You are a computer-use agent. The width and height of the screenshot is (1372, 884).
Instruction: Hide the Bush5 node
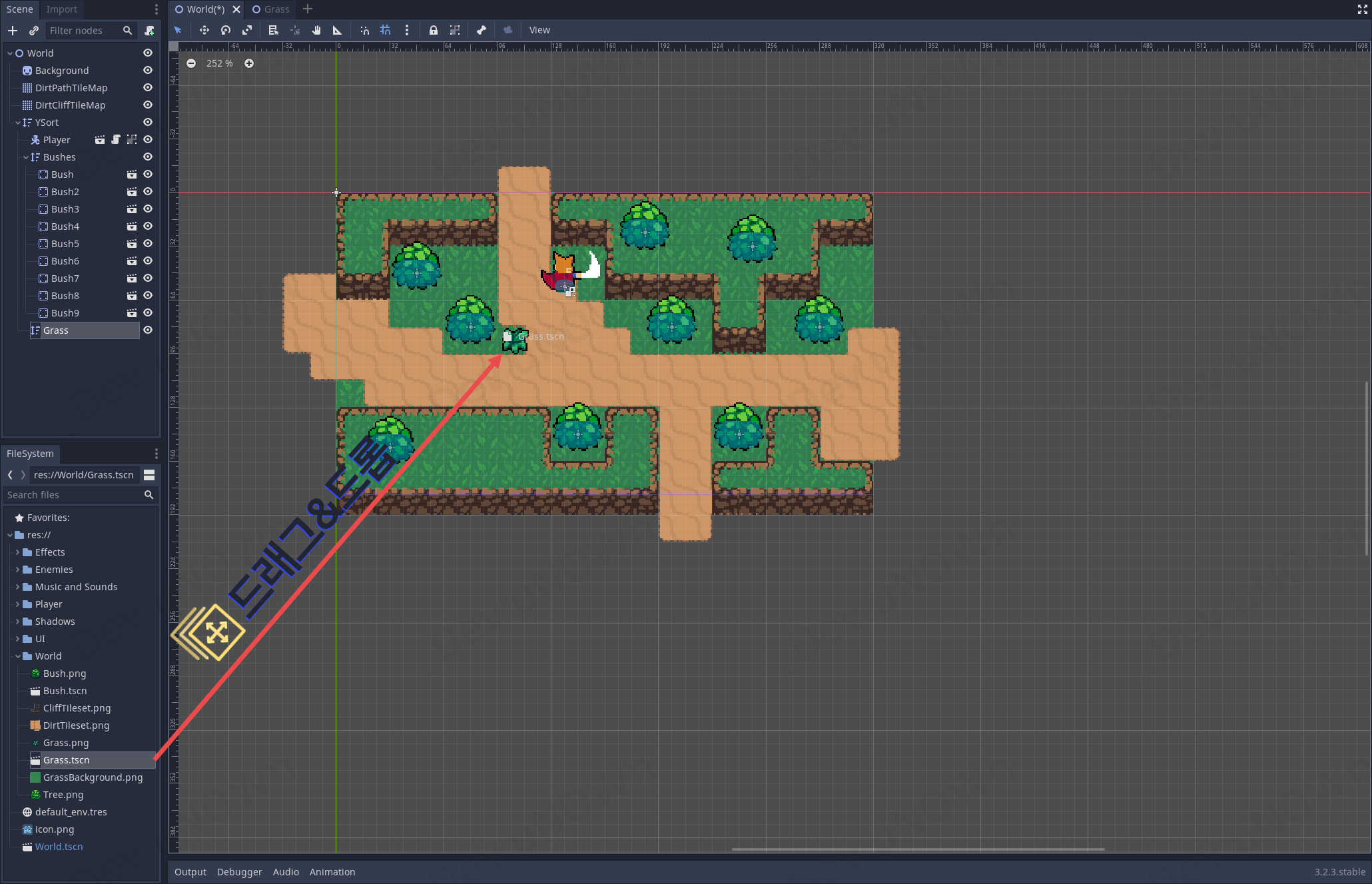pos(148,244)
